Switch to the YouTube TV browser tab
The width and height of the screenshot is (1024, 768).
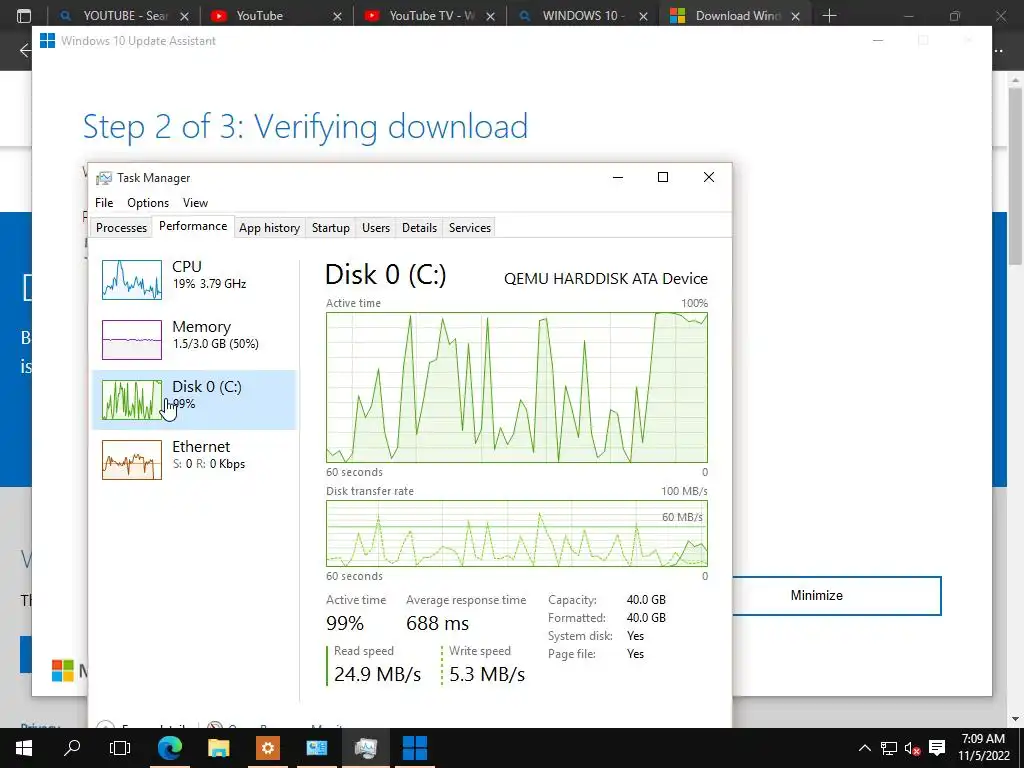point(428,16)
